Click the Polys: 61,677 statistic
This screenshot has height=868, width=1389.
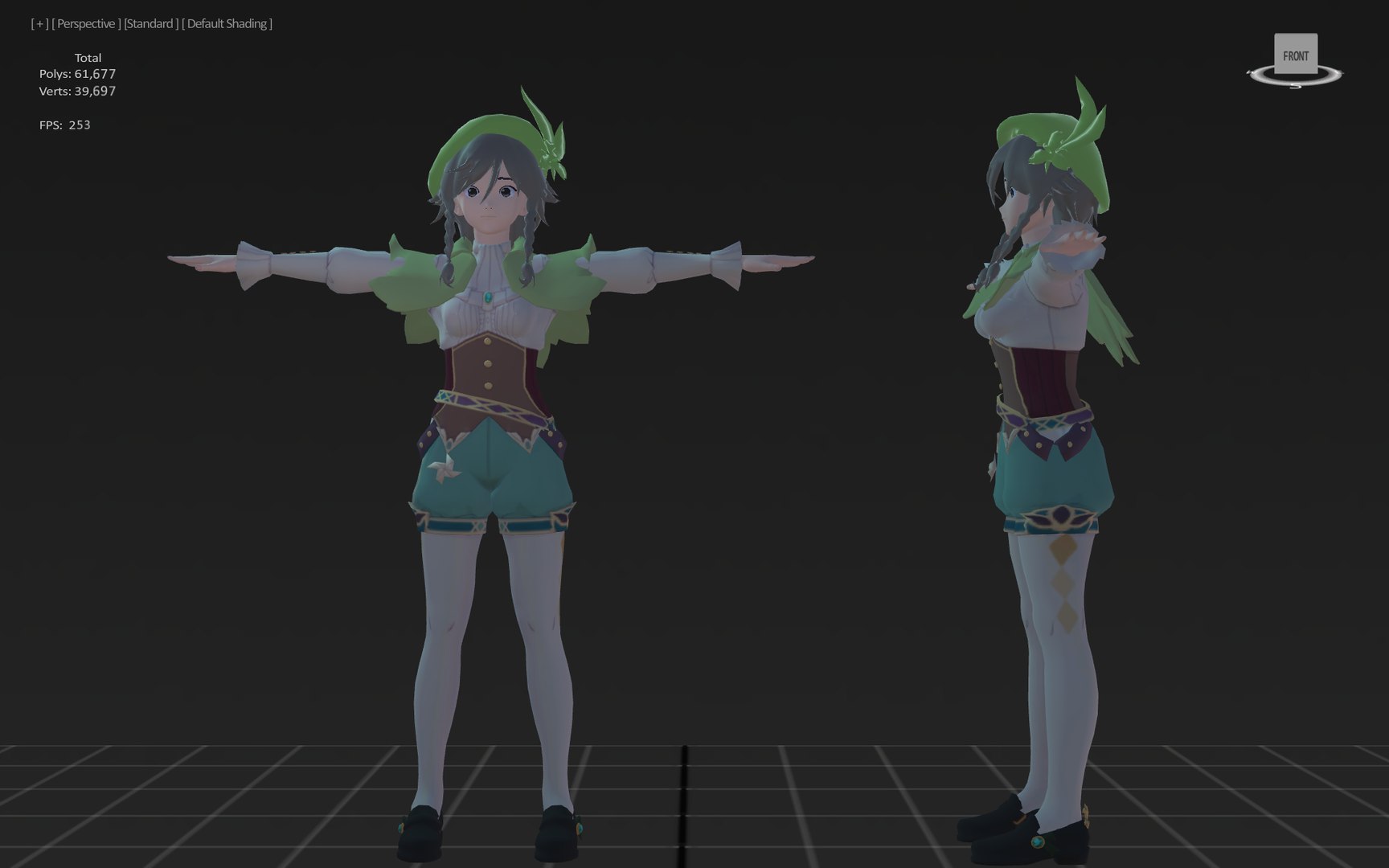[x=77, y=74]
